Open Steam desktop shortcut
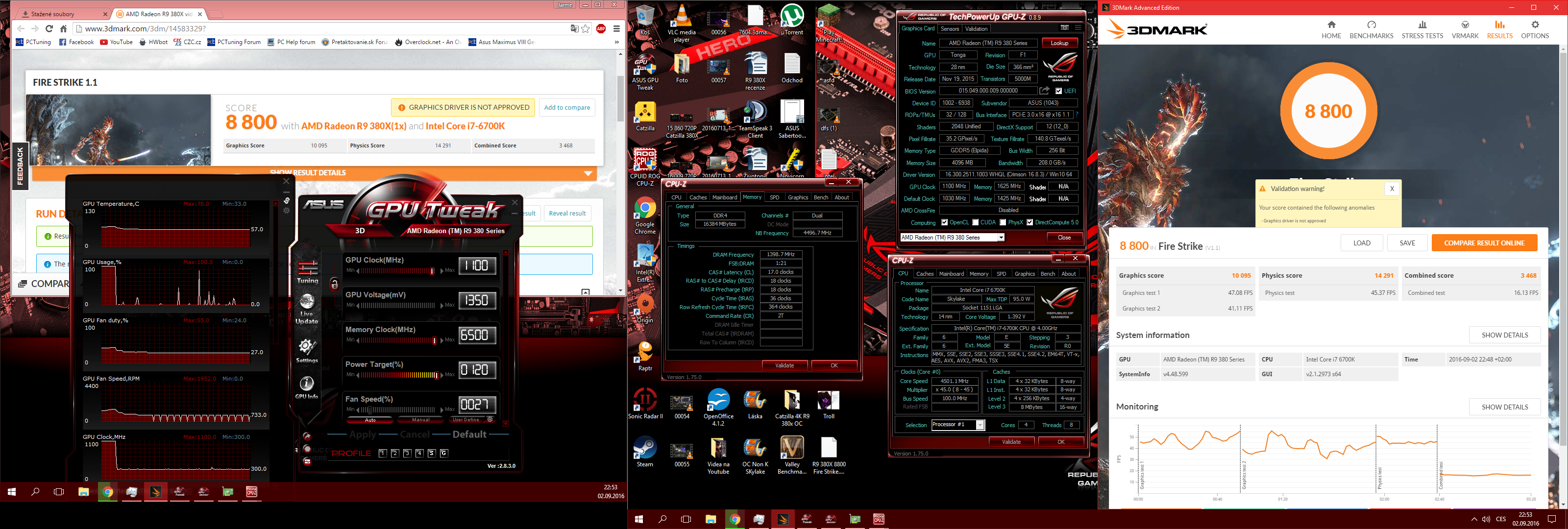The image size is (1568, 529). 645,452
